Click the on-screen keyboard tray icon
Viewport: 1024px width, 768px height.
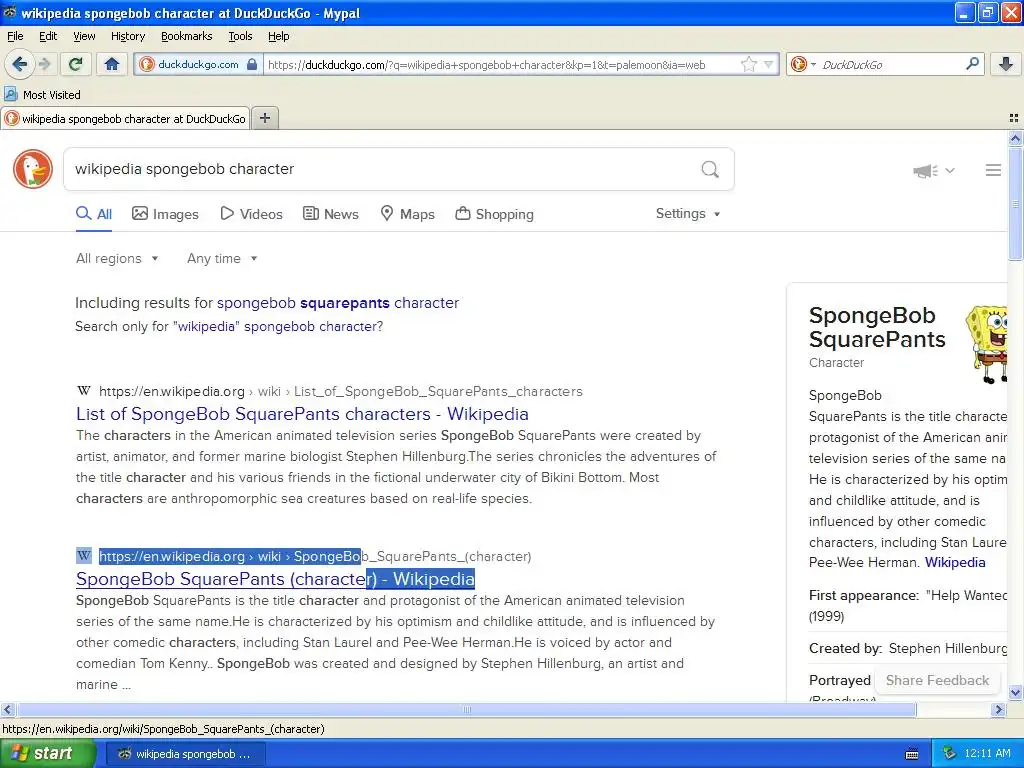(912, 754)
